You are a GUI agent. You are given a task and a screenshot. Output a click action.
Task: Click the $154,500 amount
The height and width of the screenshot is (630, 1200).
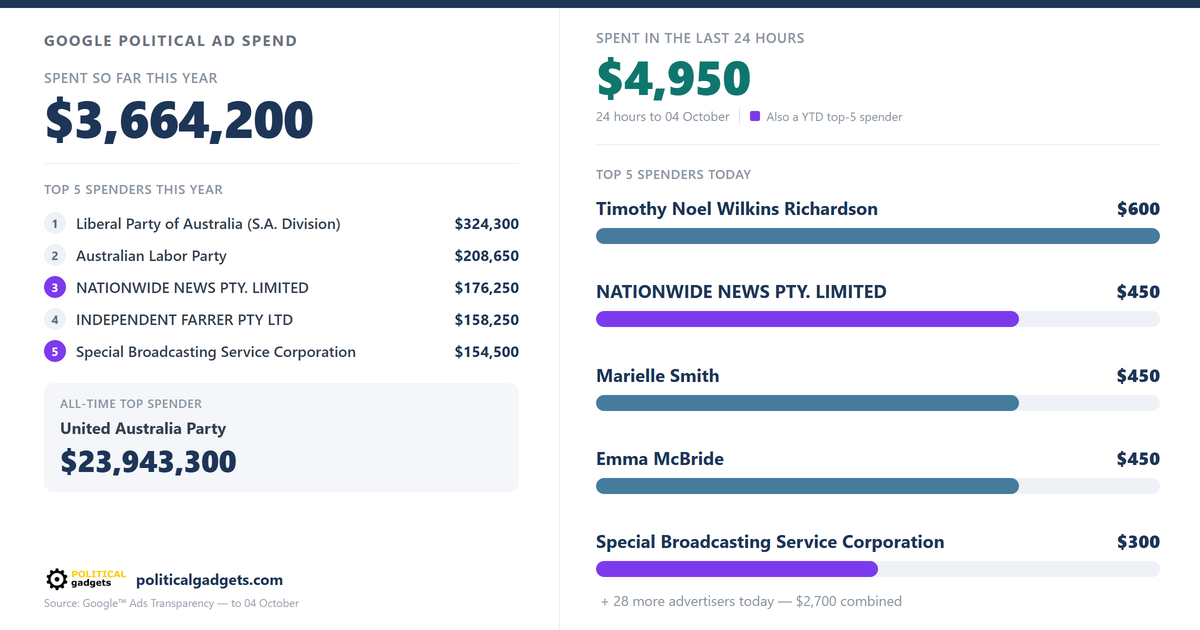point(487,352)
